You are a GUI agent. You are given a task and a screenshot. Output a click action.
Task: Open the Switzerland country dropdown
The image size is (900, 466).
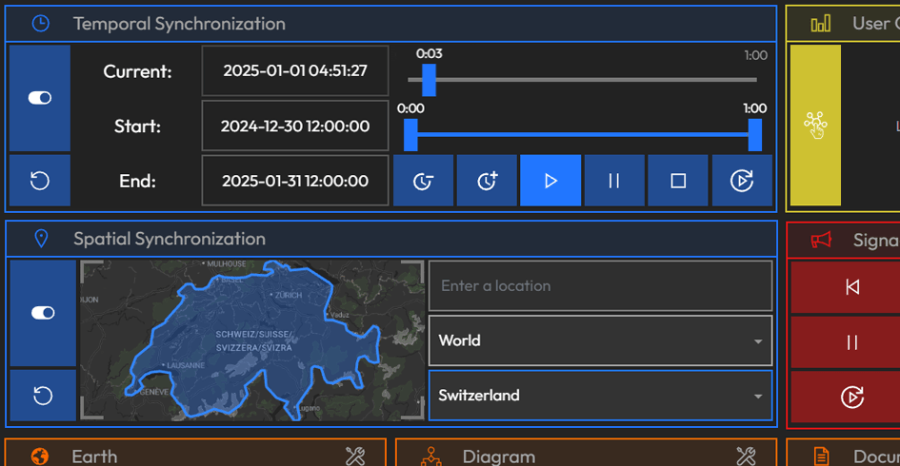click(600, 395)
